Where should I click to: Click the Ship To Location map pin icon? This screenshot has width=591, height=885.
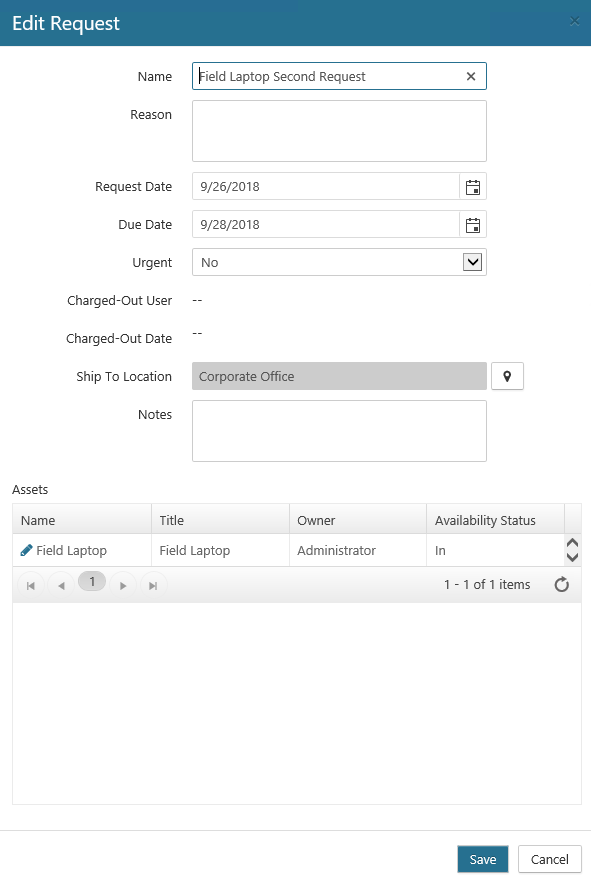507,375
